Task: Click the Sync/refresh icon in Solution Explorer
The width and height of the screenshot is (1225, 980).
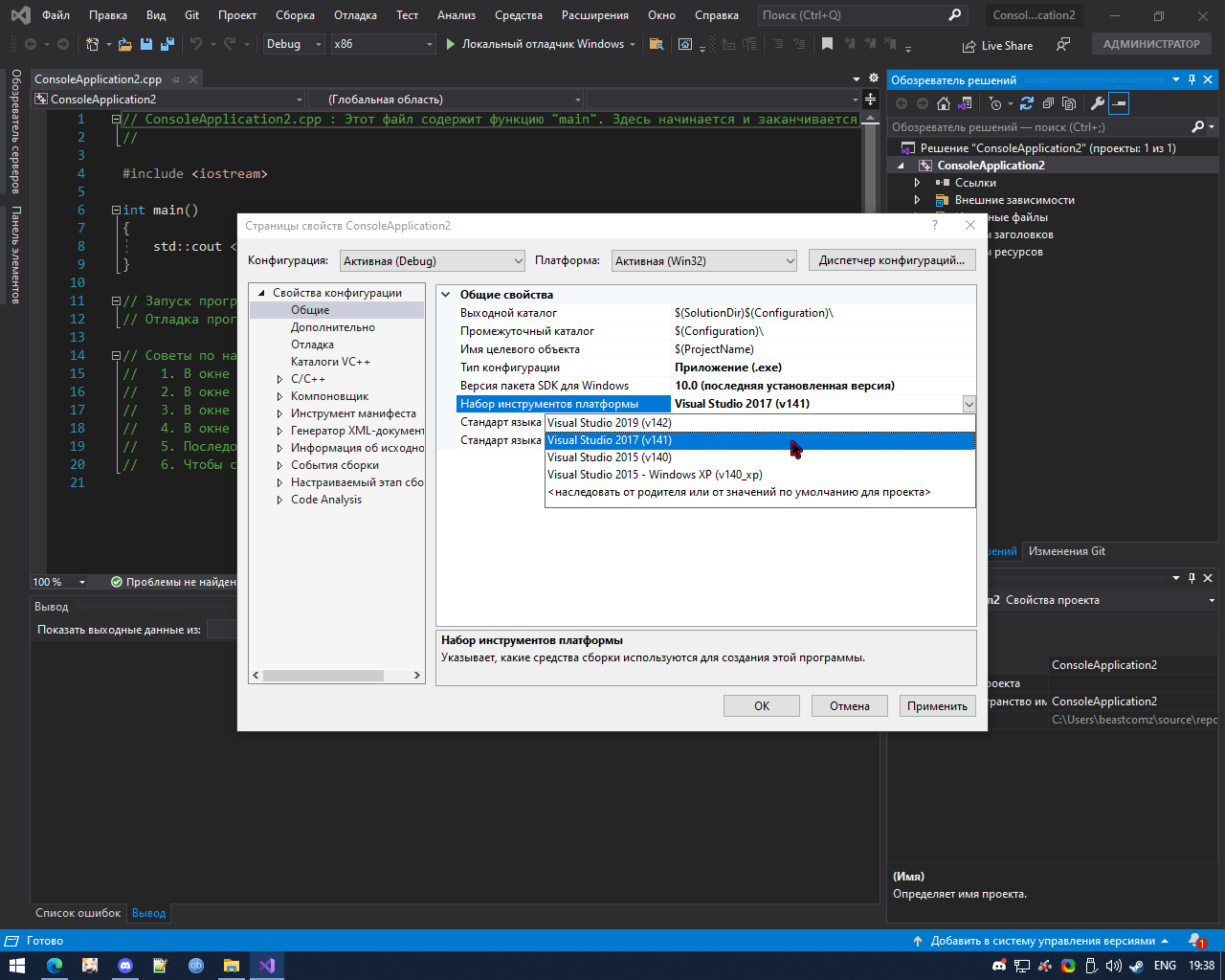Action: tap(1027, 103)
